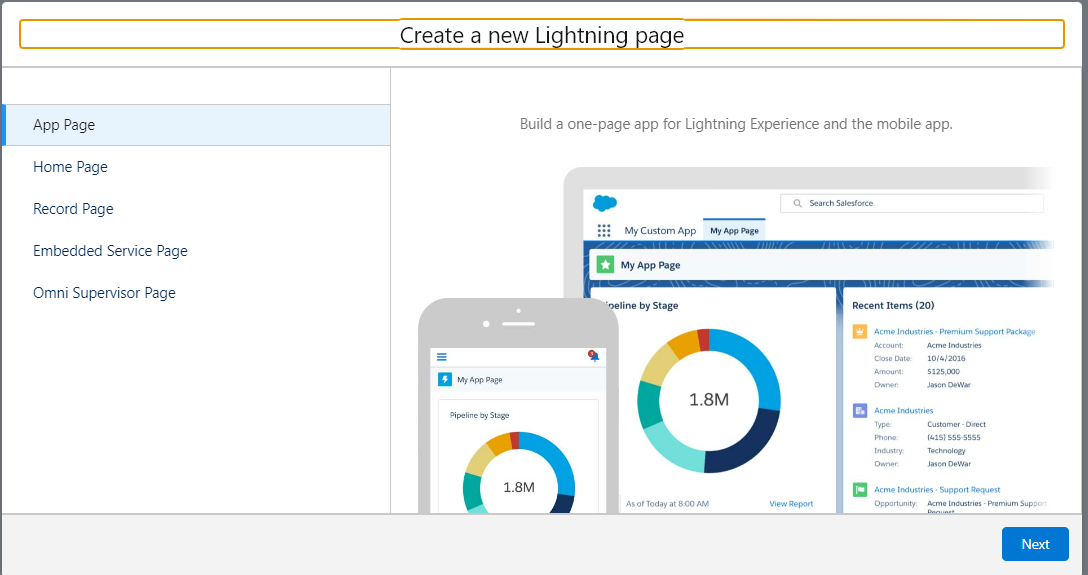This screenshot has width=1088, height=575.
Task: Click the orange crown opportunity icon
Action: click(860, 332)
